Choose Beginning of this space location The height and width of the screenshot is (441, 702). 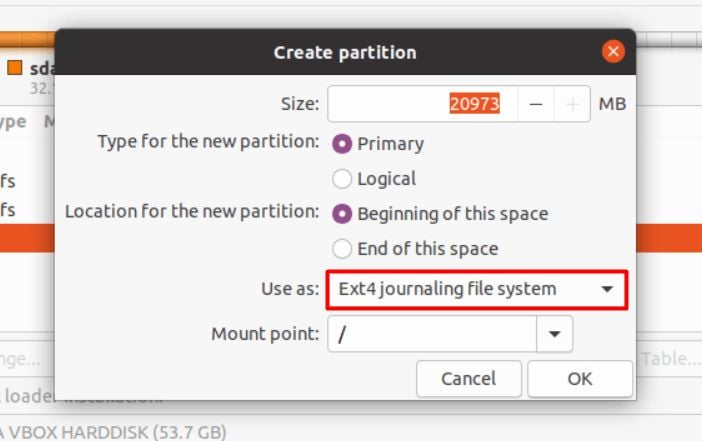click(343, 214)
